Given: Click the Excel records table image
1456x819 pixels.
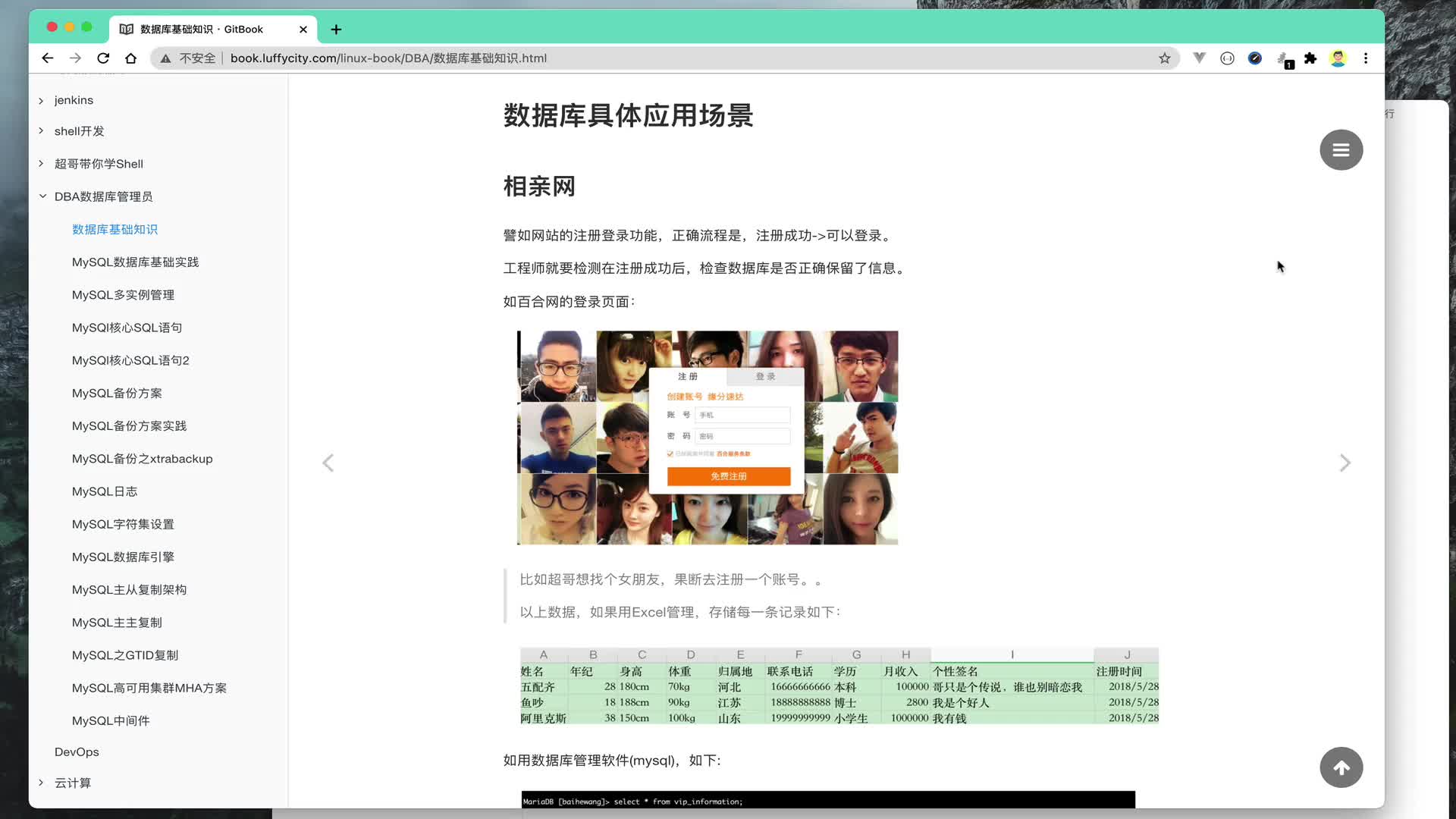Looking at the screenshot, I should (839, 686).
